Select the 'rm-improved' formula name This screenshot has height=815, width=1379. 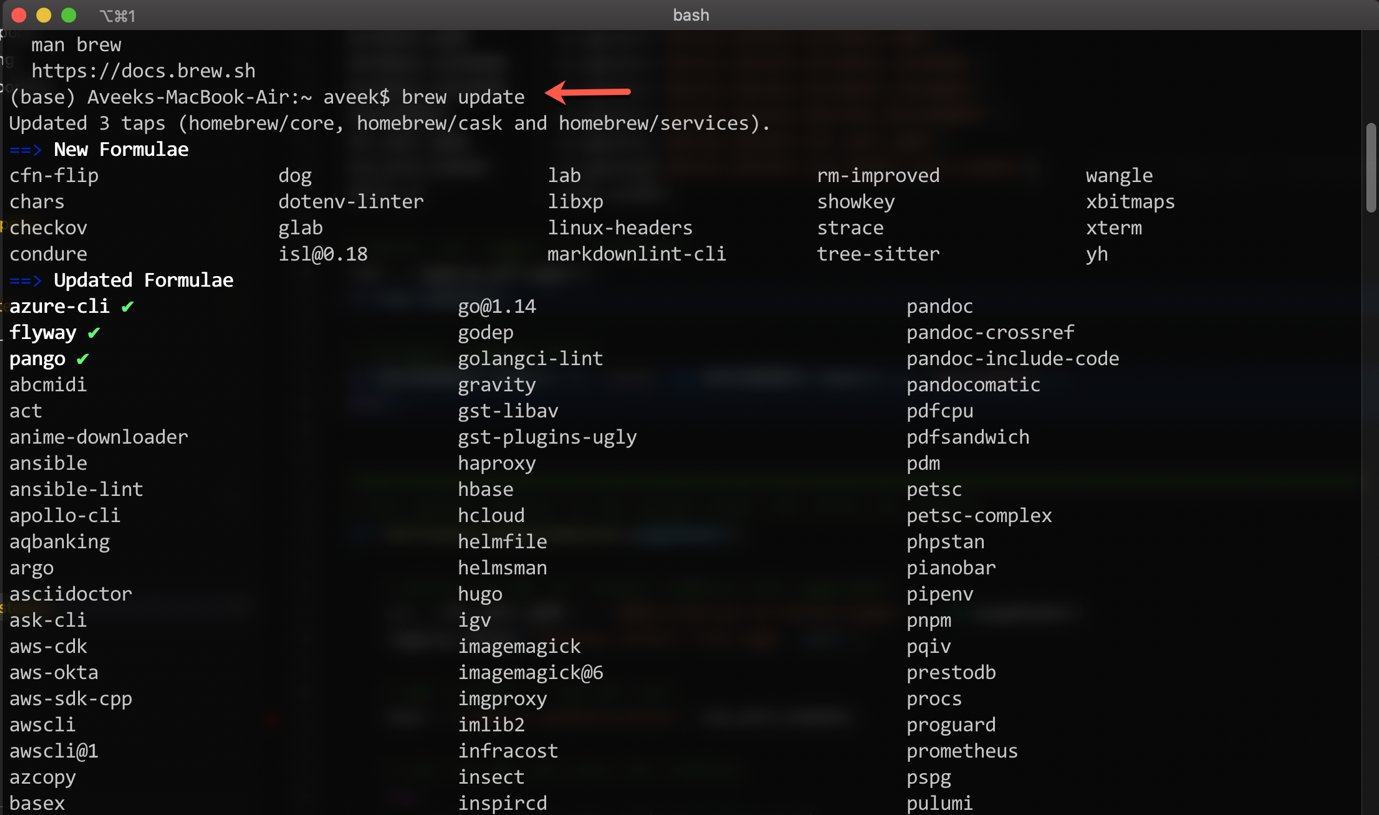click(x=878, y=175)
